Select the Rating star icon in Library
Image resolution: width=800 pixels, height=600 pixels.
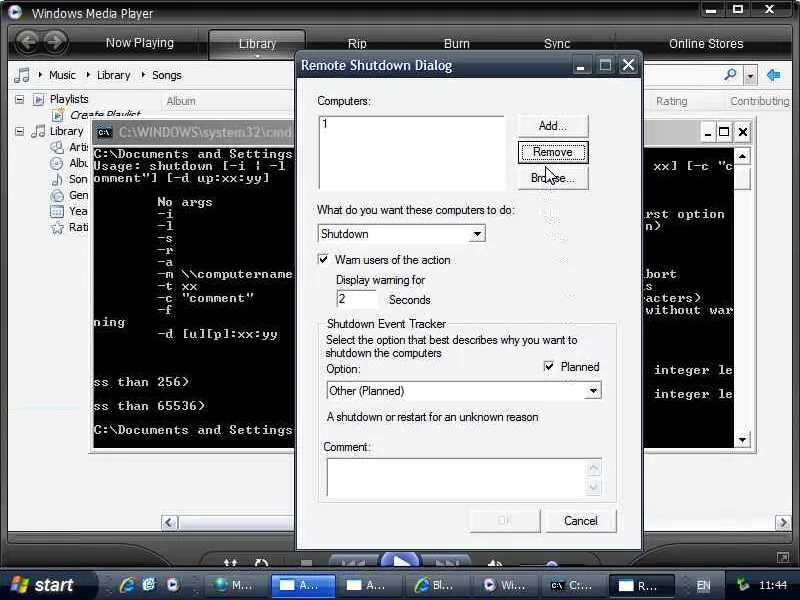[x=57, y=228]
